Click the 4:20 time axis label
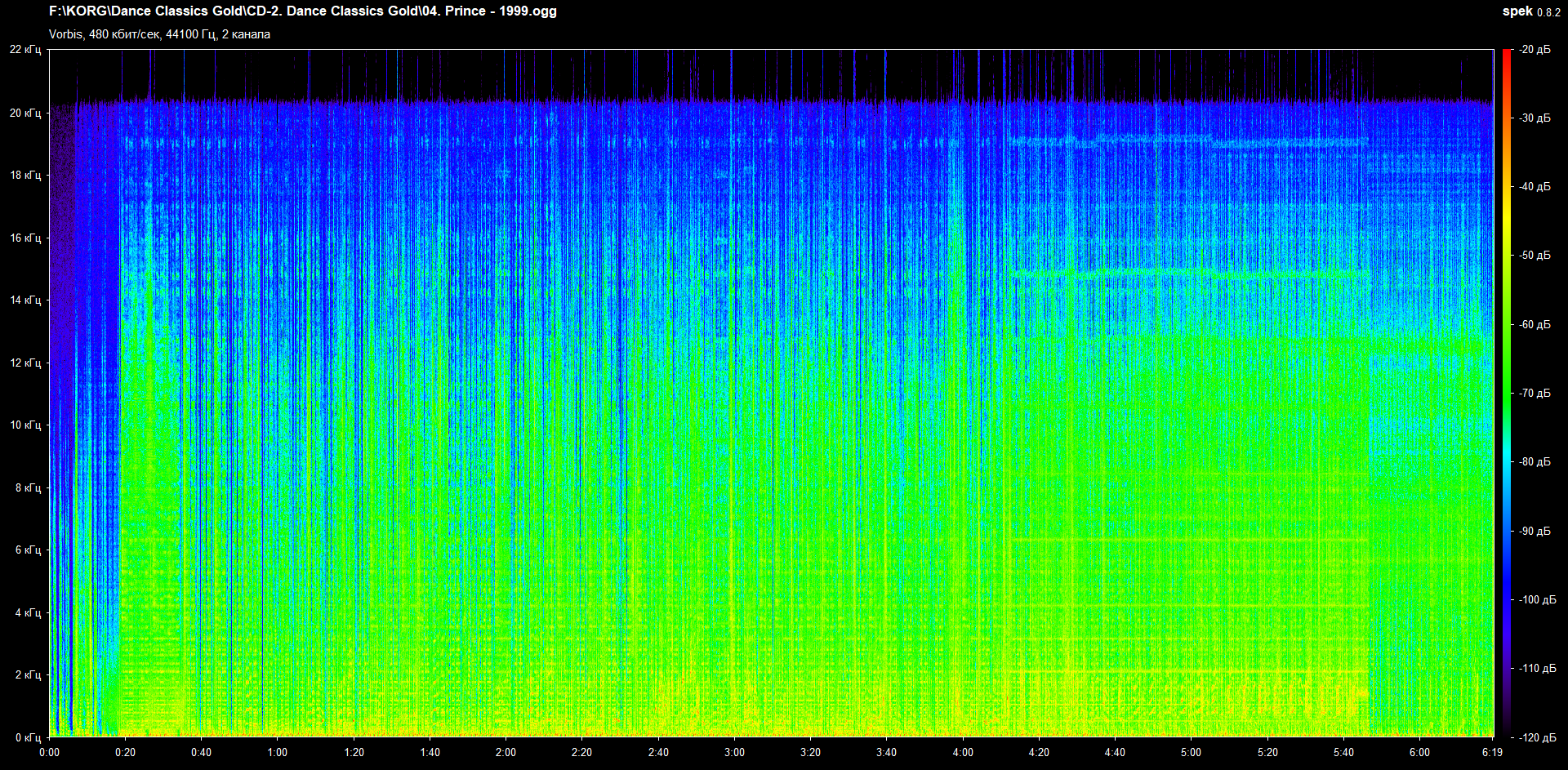 point(1039,752)
